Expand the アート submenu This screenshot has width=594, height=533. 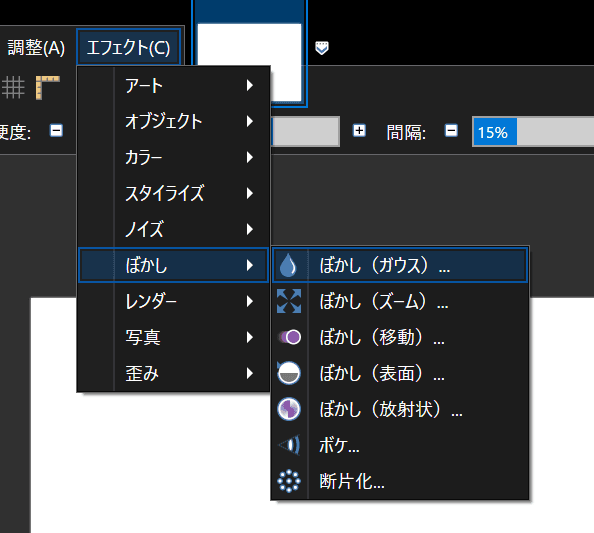pos(174,85)
